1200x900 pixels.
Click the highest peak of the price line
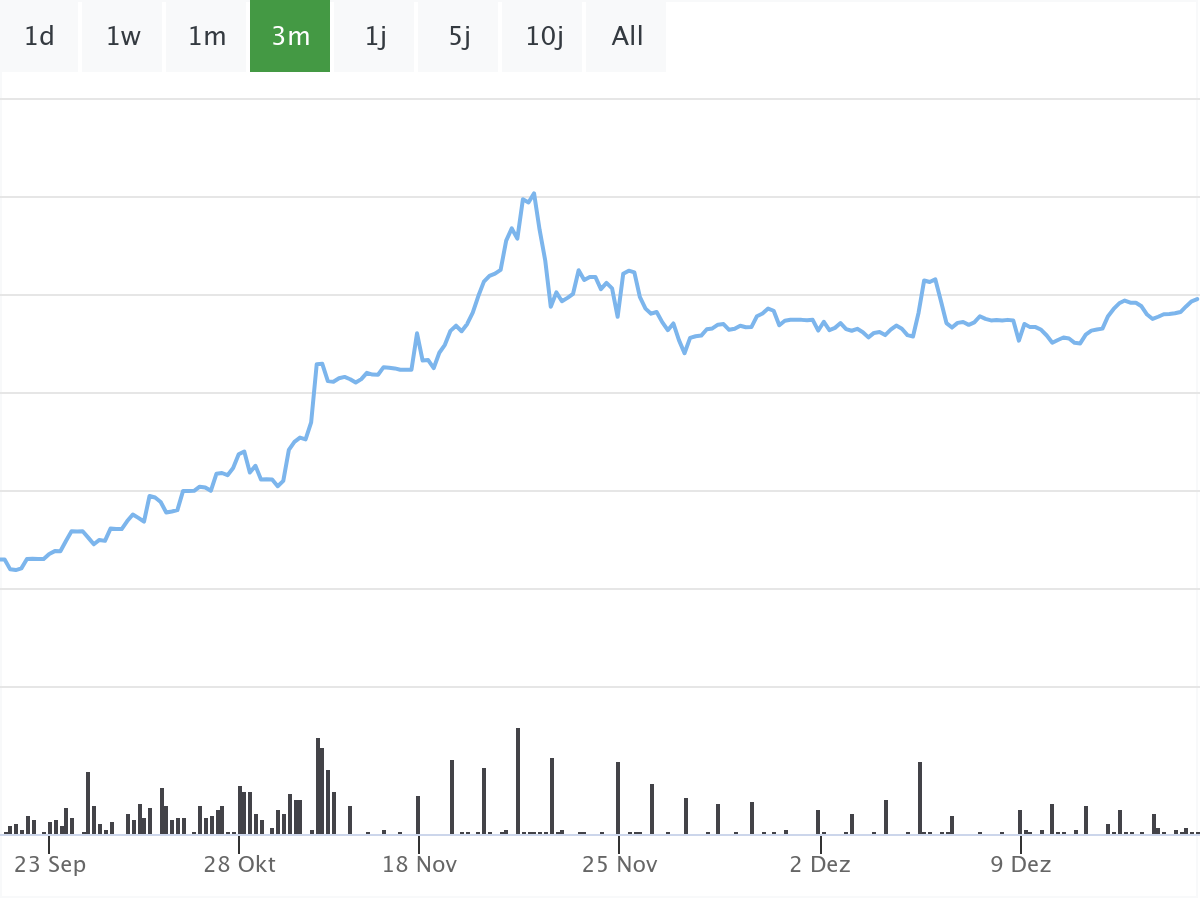click(x=534, y=193)
